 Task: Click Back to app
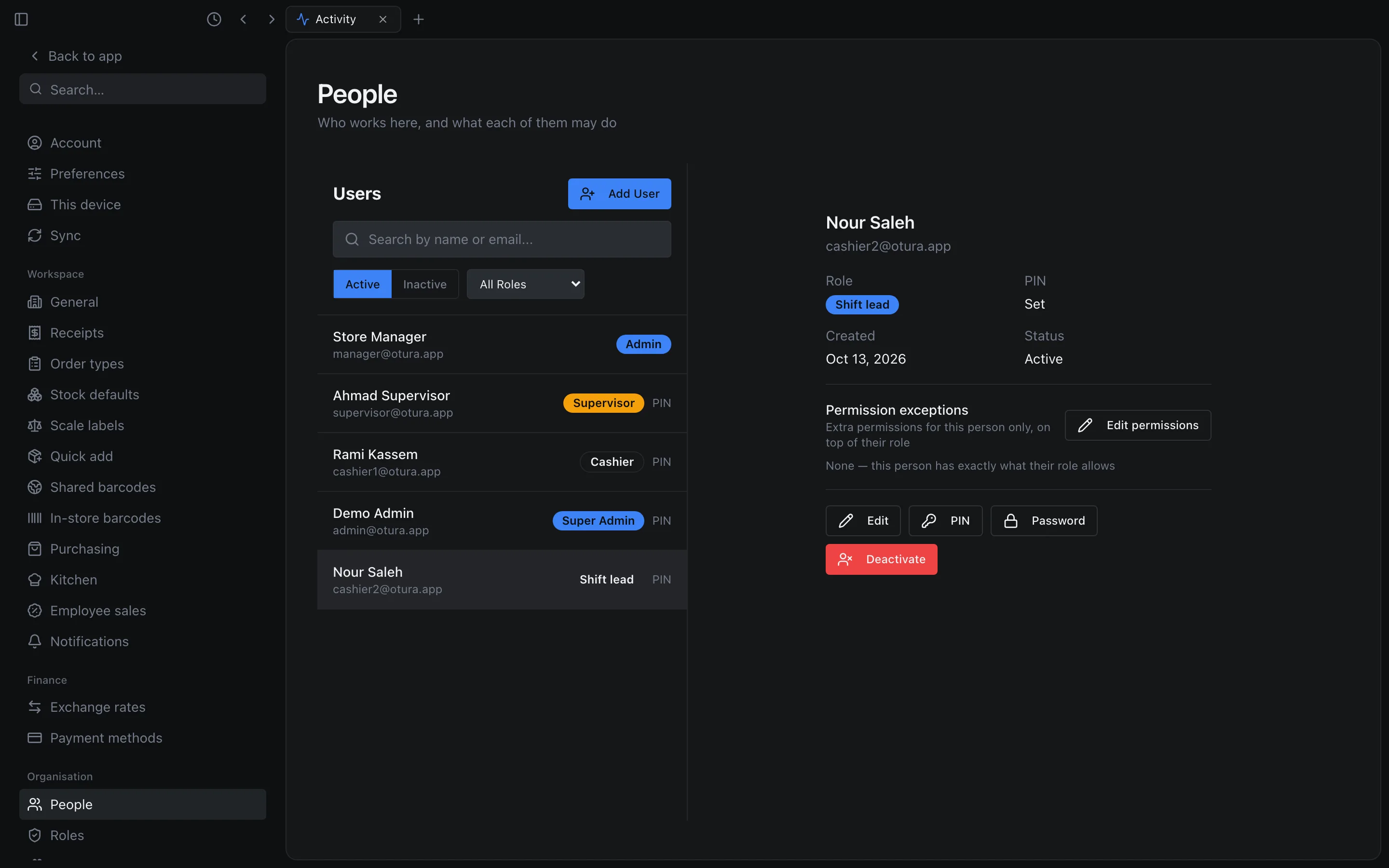pyautogui.click(x=76, y=56)
